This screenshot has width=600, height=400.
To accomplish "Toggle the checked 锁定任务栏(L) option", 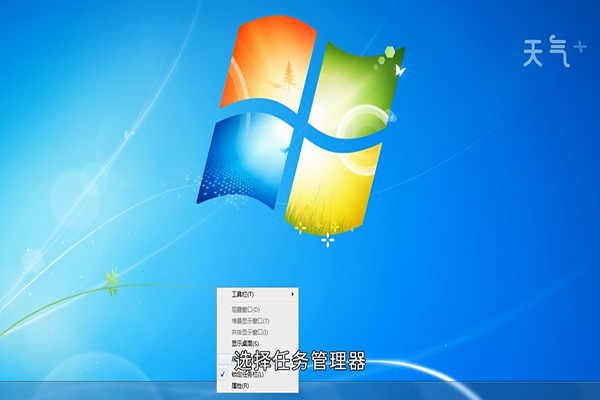I will 258,374.
